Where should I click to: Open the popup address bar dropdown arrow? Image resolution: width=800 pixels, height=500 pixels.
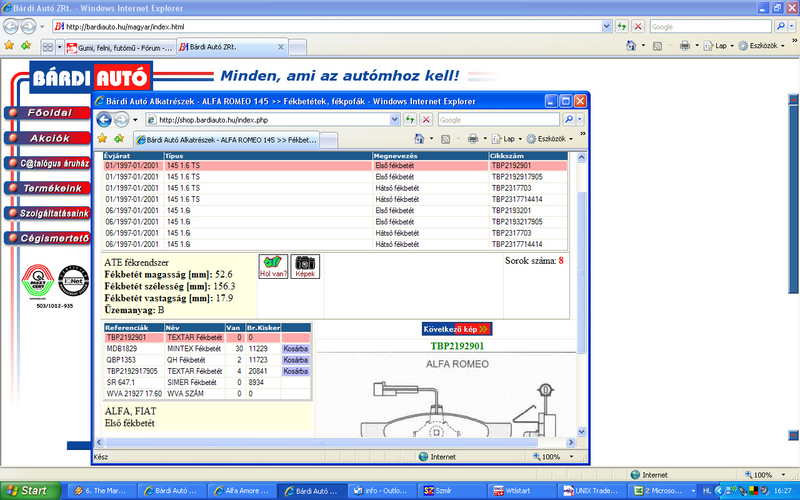click(x=394, y=119)
